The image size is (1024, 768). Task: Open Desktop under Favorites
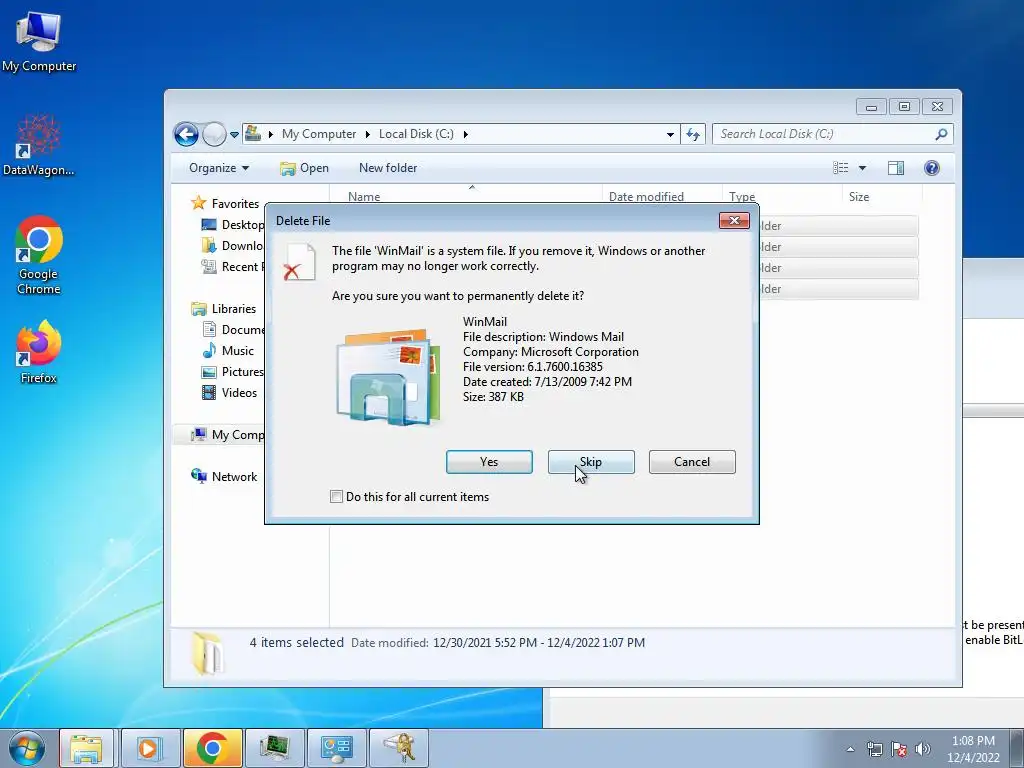coord(233,225)
